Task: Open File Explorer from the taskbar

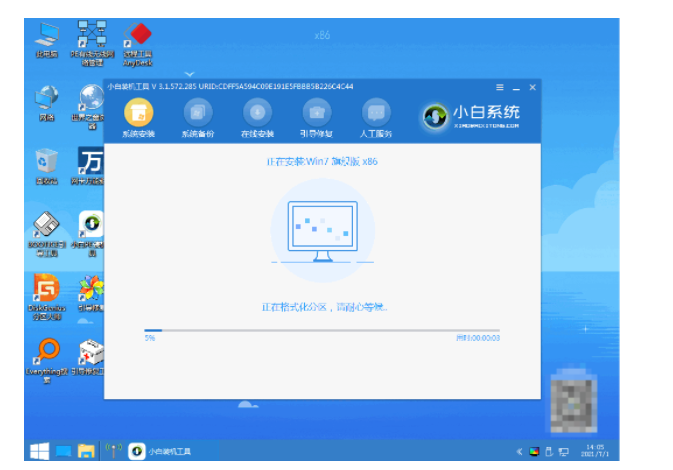Action: [x=86, y=451]
